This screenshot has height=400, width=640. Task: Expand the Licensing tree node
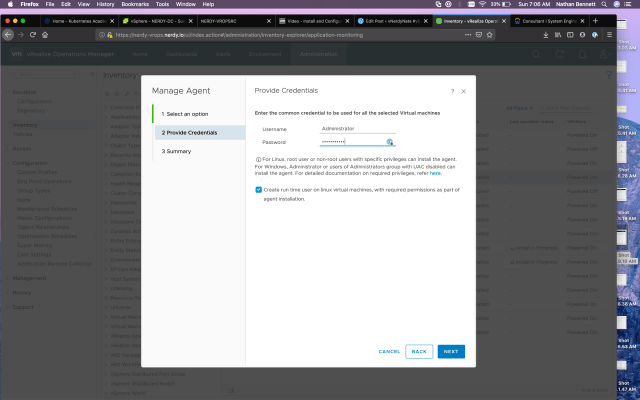tap(106, 288)
